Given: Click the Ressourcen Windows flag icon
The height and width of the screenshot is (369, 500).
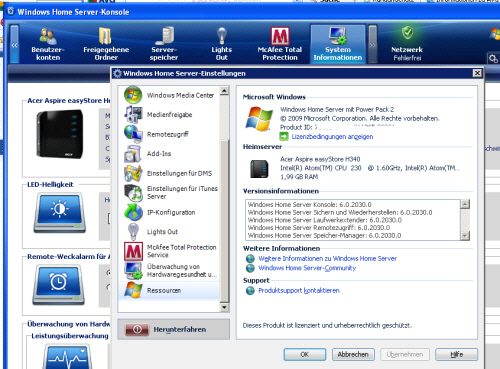Looking at the screenshot, I should (x=133, y=290).
